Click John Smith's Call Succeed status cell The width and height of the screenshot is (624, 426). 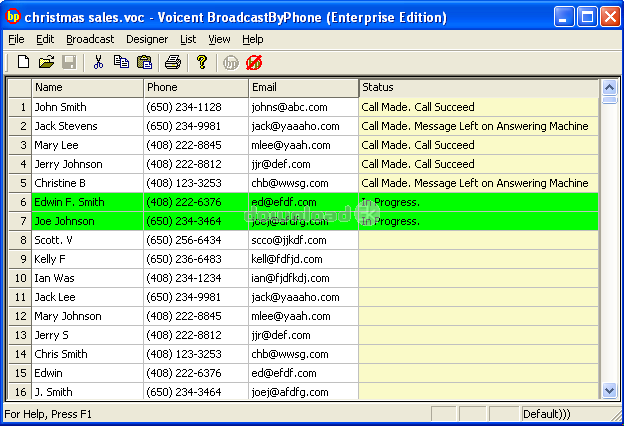(x=479, y=107)
